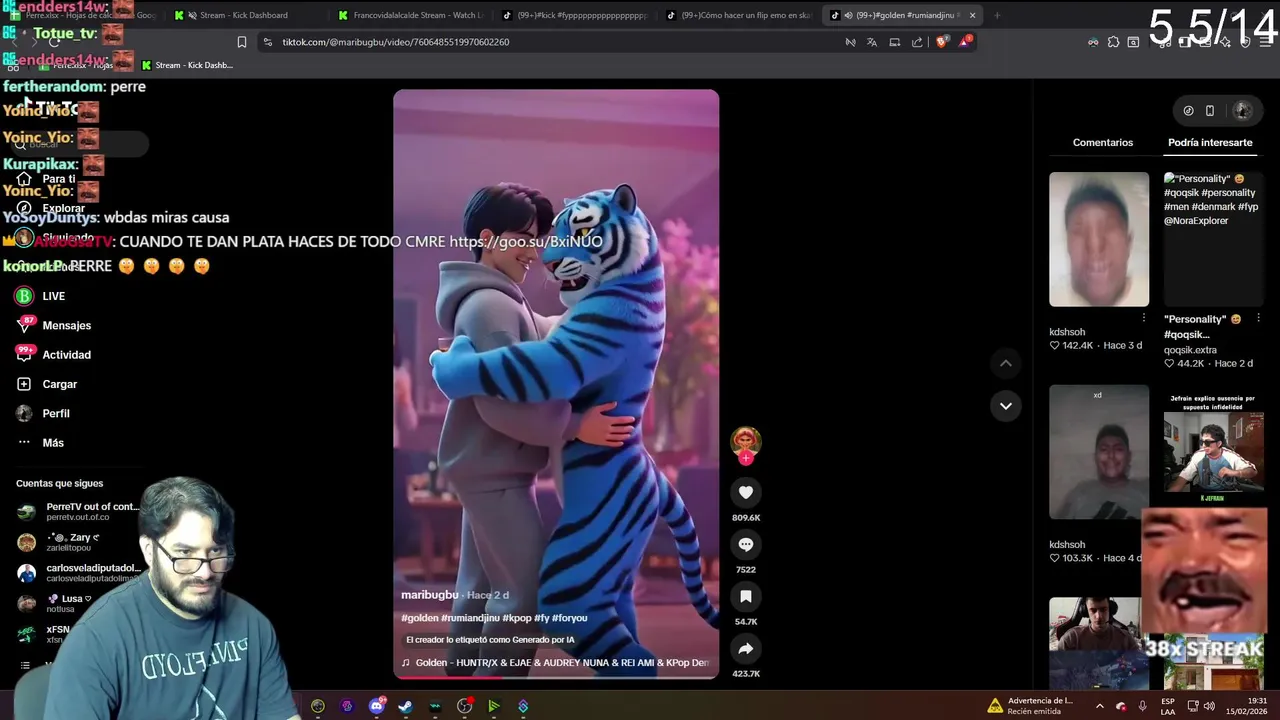This screenshot has width=1280, height=720.
Task: Click share page icon in address bar
Action: [x=917, y=42]
